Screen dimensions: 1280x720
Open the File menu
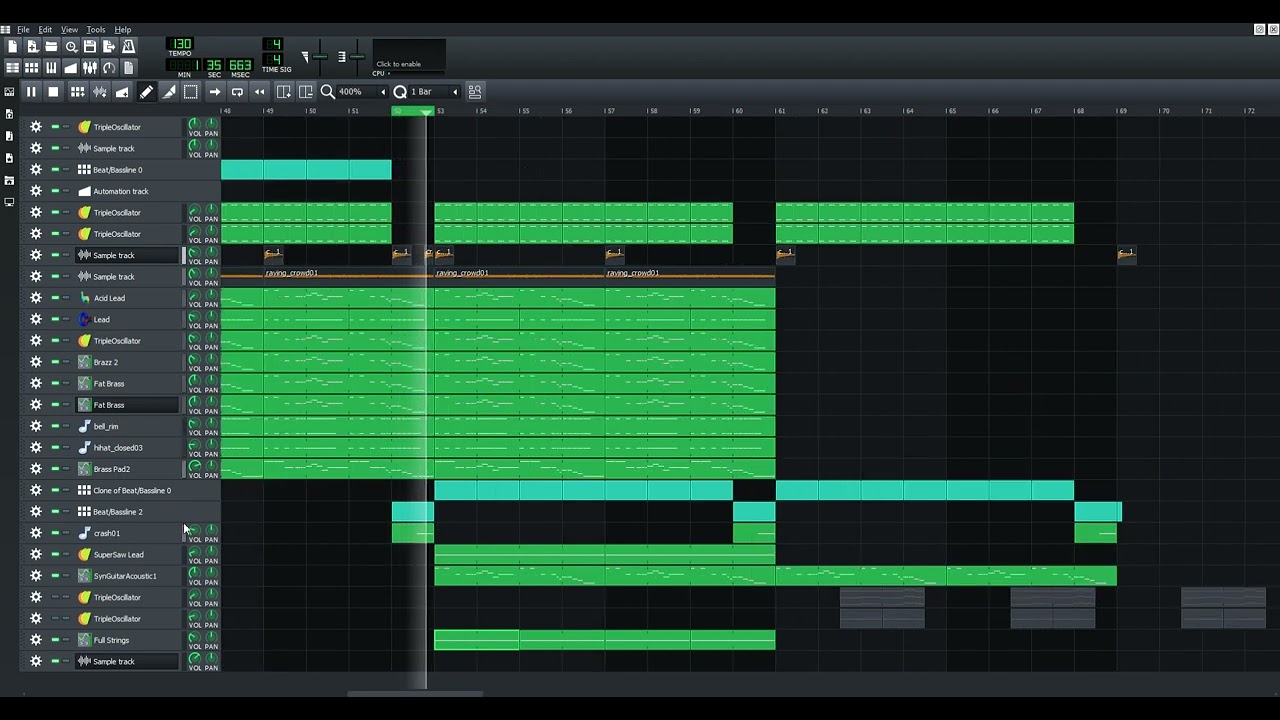pyautogui.click(x=23, y=30)
